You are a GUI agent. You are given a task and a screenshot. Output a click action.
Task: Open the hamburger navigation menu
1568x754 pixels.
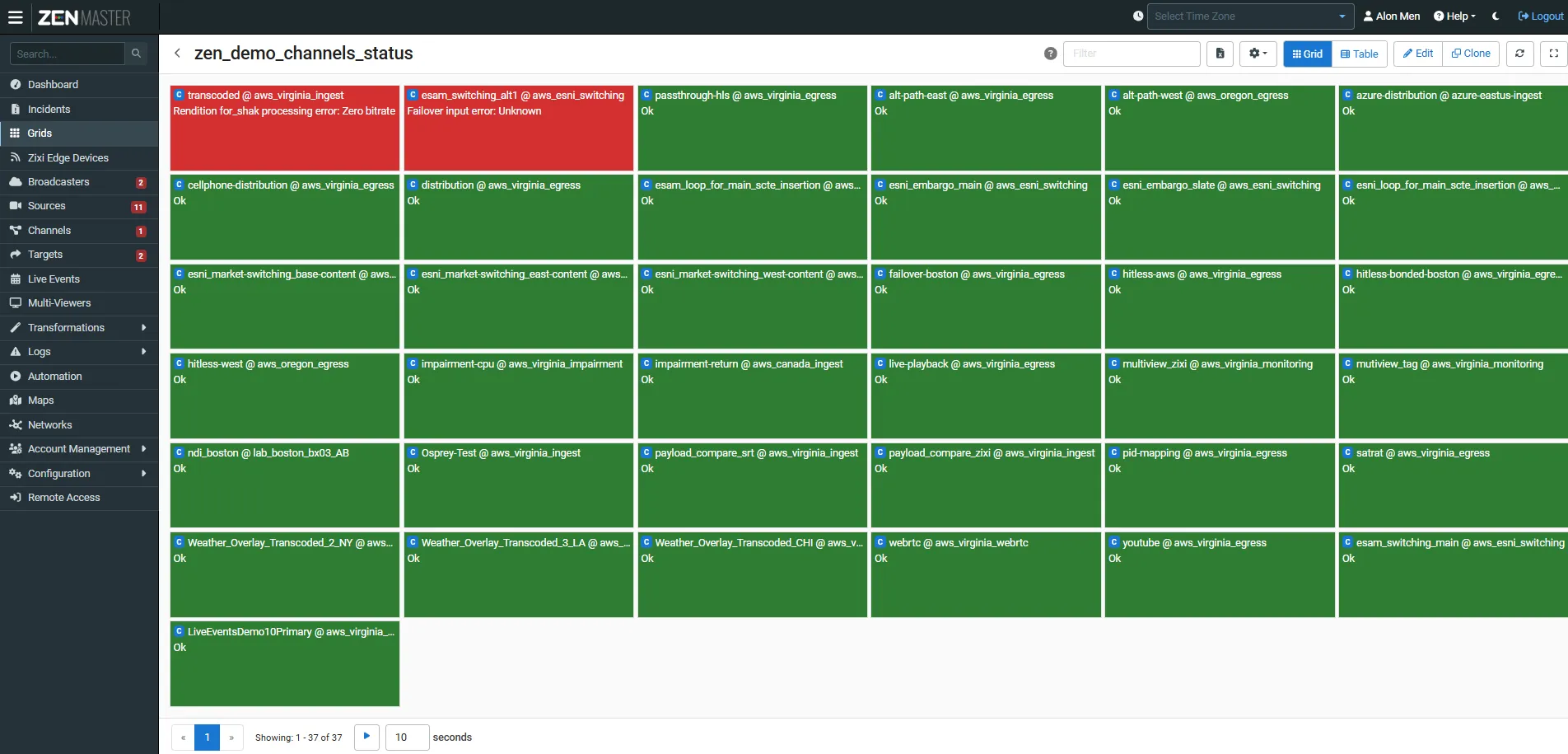coord(15,16)
